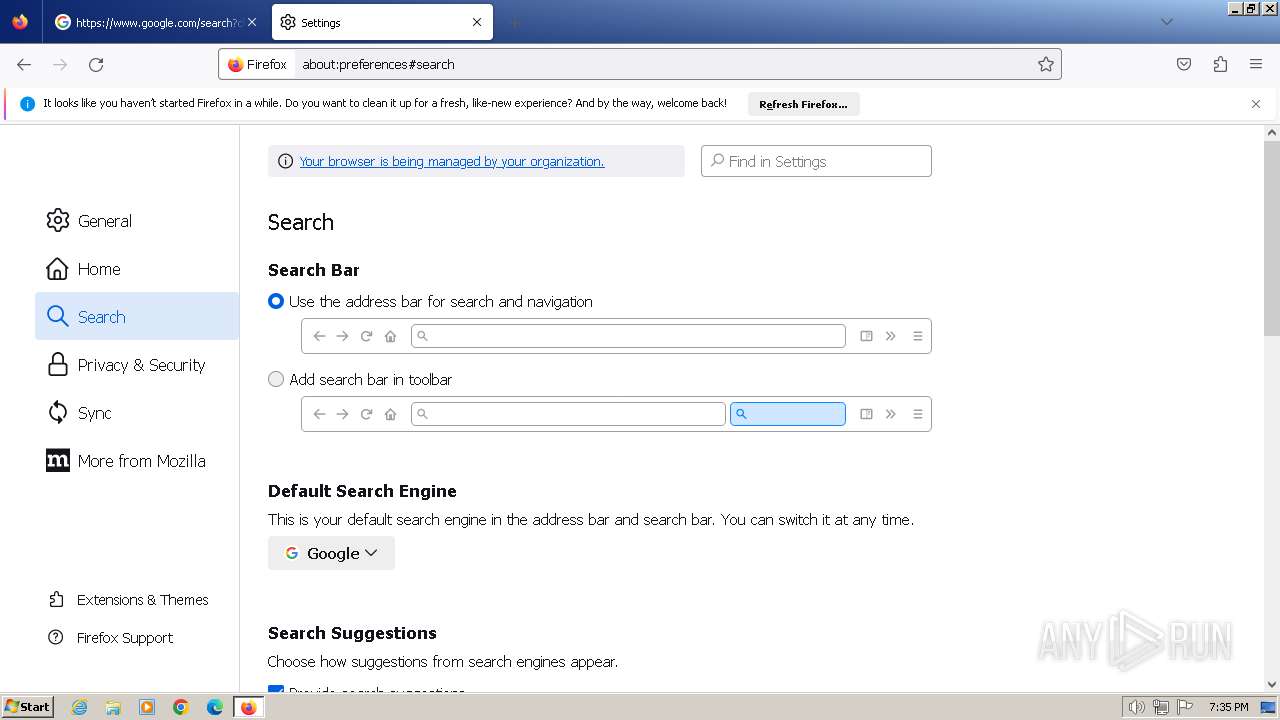The image size is (1280, 720).
Task: Click the taskbar clock 7:35 PM
Action: (1228, 707)
